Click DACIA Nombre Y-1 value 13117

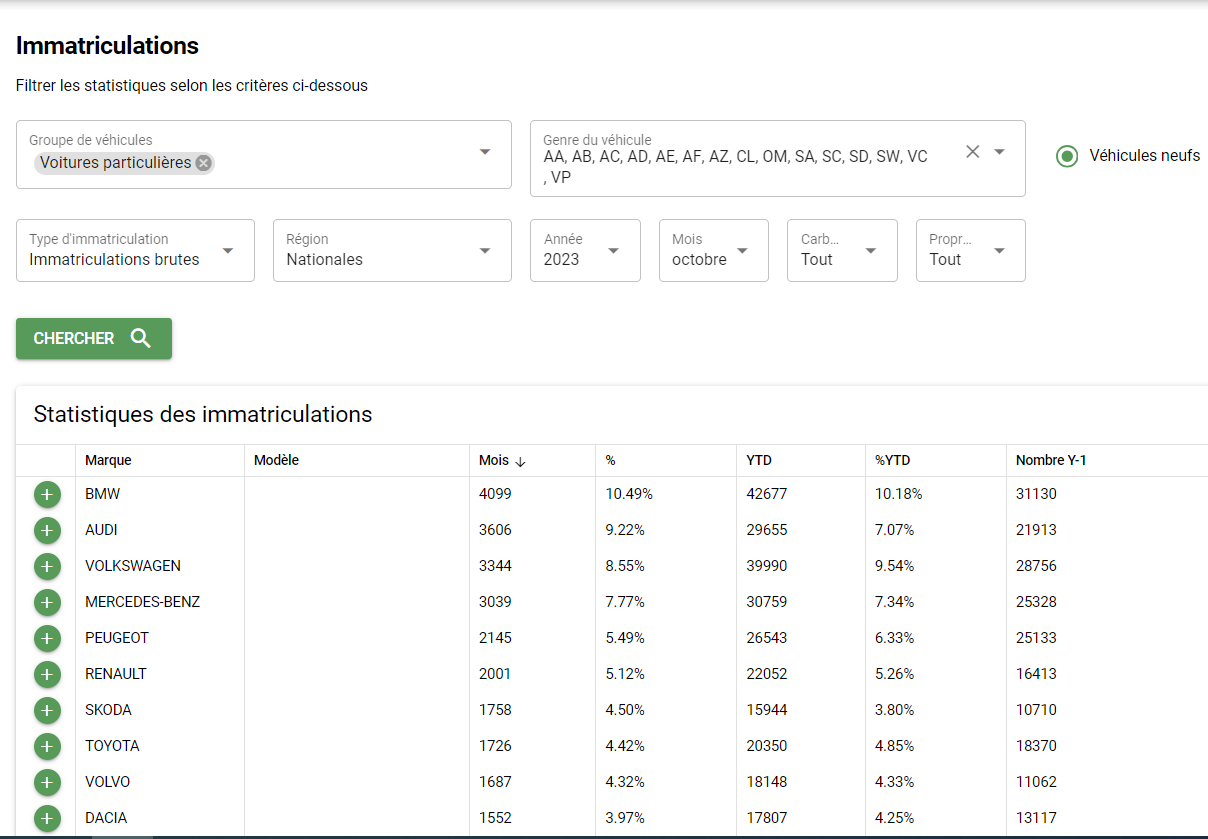point(1036,818)
